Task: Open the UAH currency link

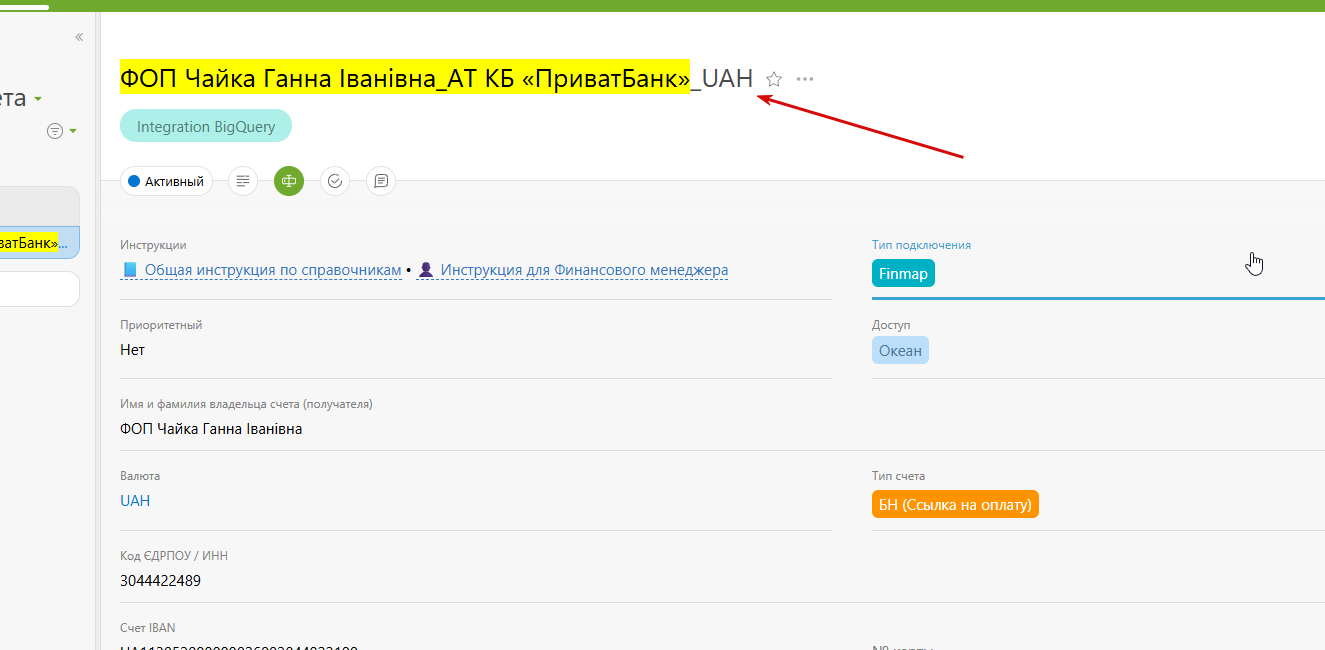Action: tap(135, 501)
